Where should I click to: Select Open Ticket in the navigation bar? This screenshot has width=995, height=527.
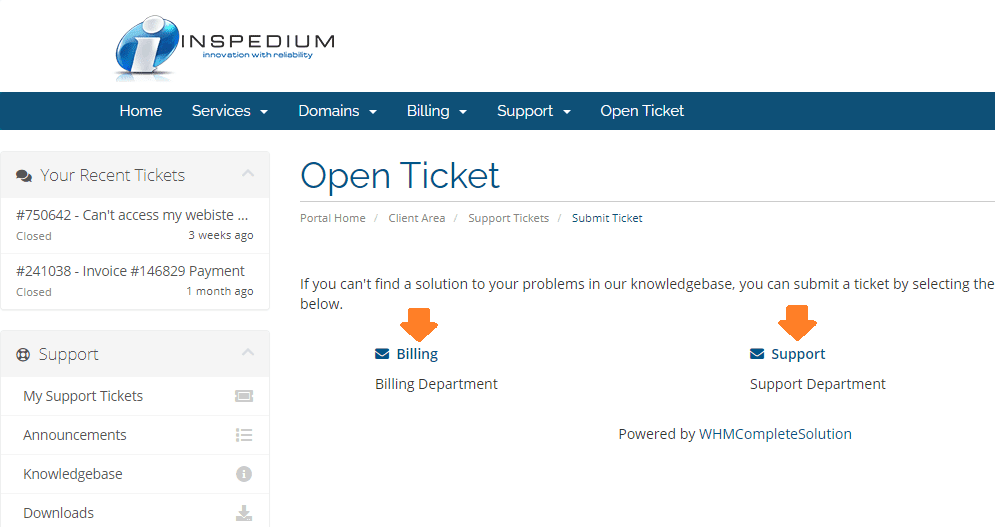point(642,111)
